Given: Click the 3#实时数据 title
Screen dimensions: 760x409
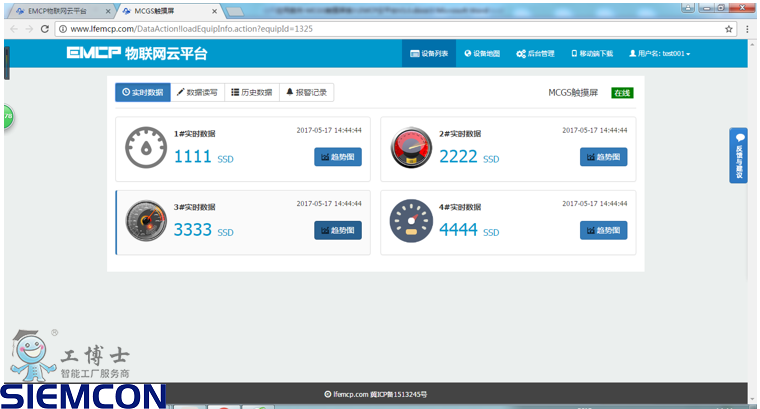Looking at the screenshot, I should pyautogui.click(x=194, y=207).
